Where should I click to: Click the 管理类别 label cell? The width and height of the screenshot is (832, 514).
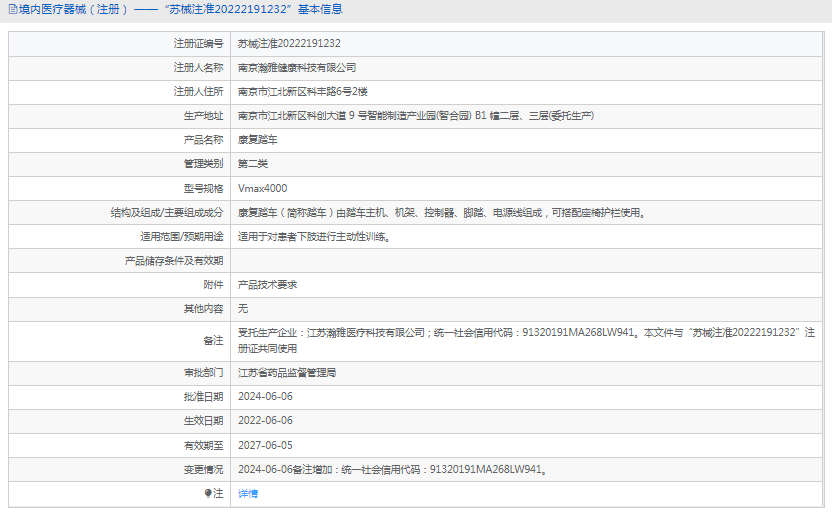[x=119, y=164]
